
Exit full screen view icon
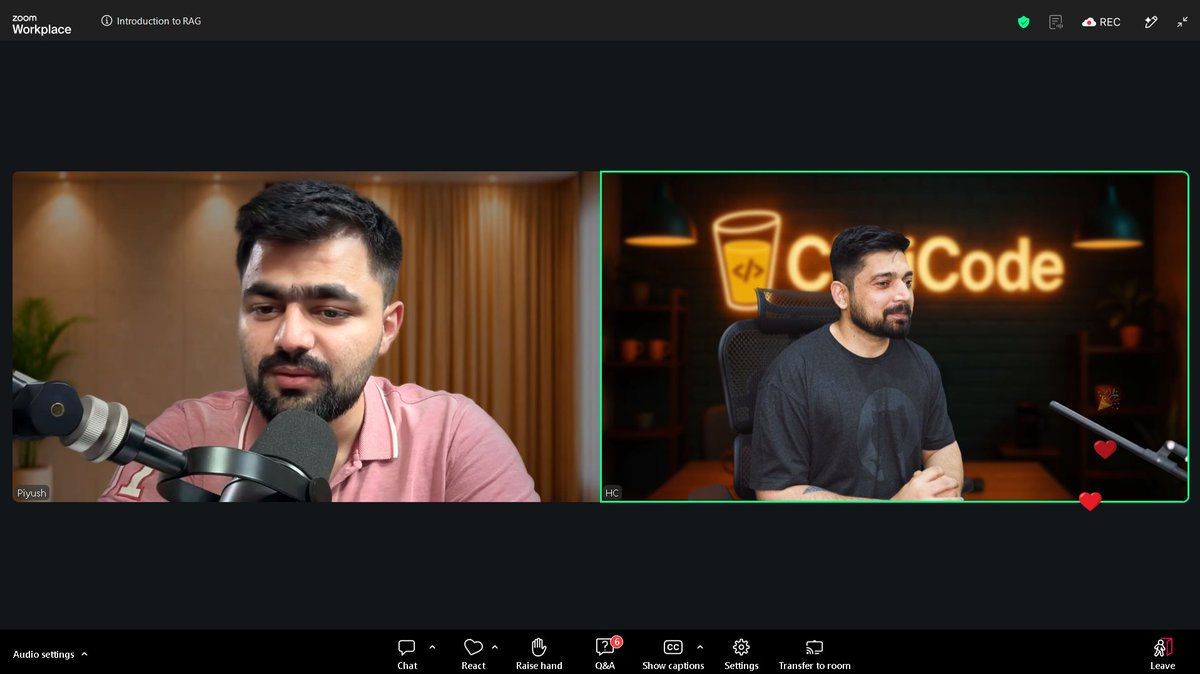(1182, 22)
